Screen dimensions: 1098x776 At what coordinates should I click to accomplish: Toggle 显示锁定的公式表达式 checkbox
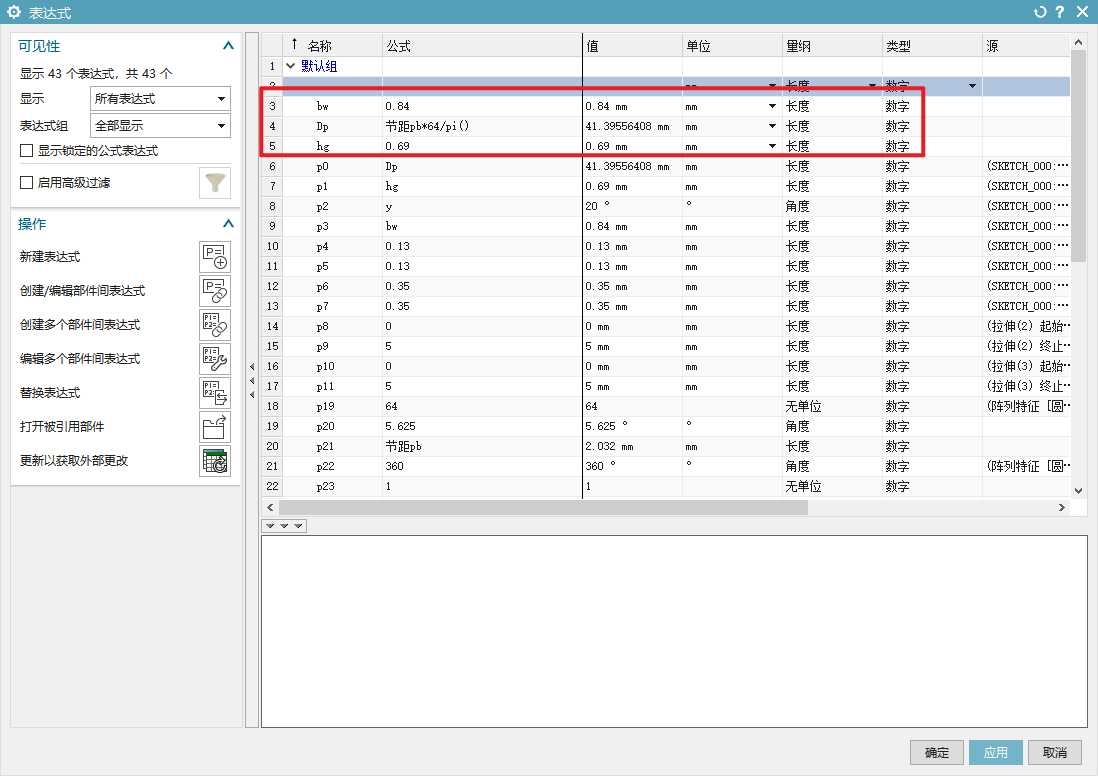click(27, 151)
